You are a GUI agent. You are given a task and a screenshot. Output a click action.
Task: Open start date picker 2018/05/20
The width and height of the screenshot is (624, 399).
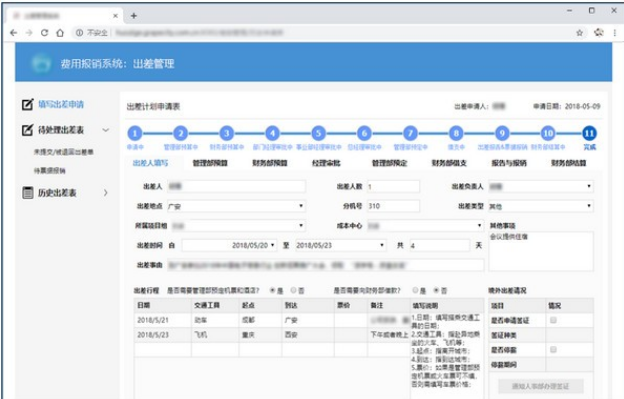229,245
